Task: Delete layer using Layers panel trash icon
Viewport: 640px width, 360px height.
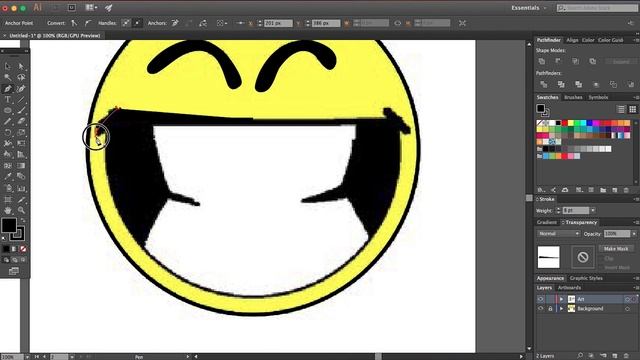Action: tap(627, 356)
